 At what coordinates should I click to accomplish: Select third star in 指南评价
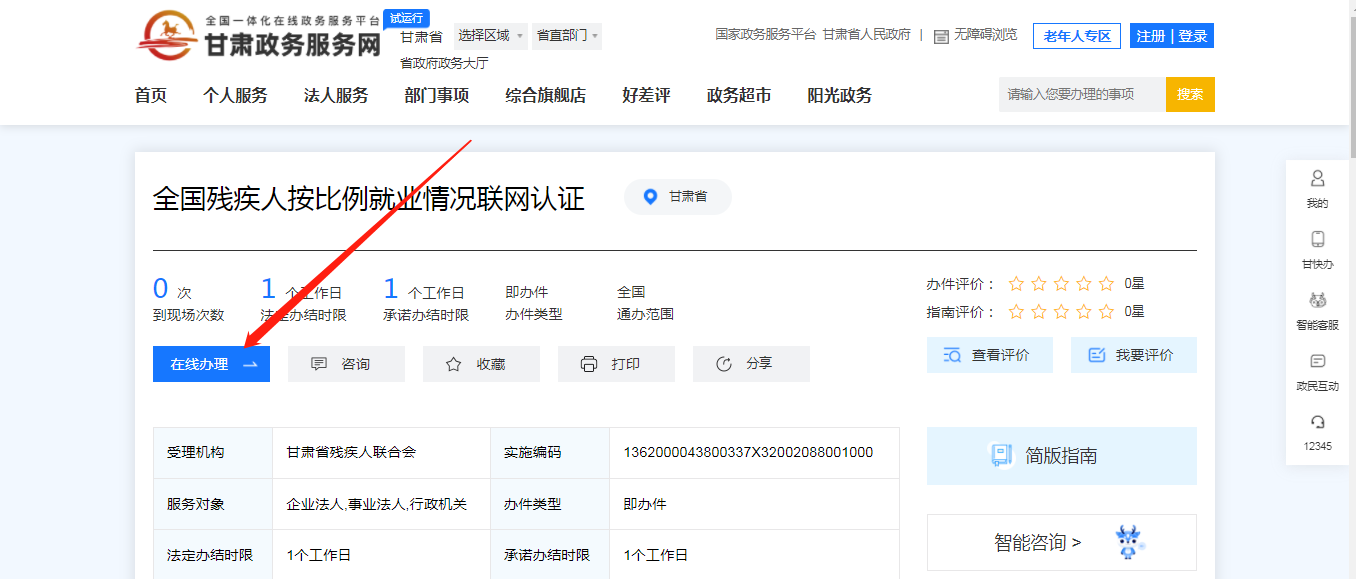coord(1061,312)
